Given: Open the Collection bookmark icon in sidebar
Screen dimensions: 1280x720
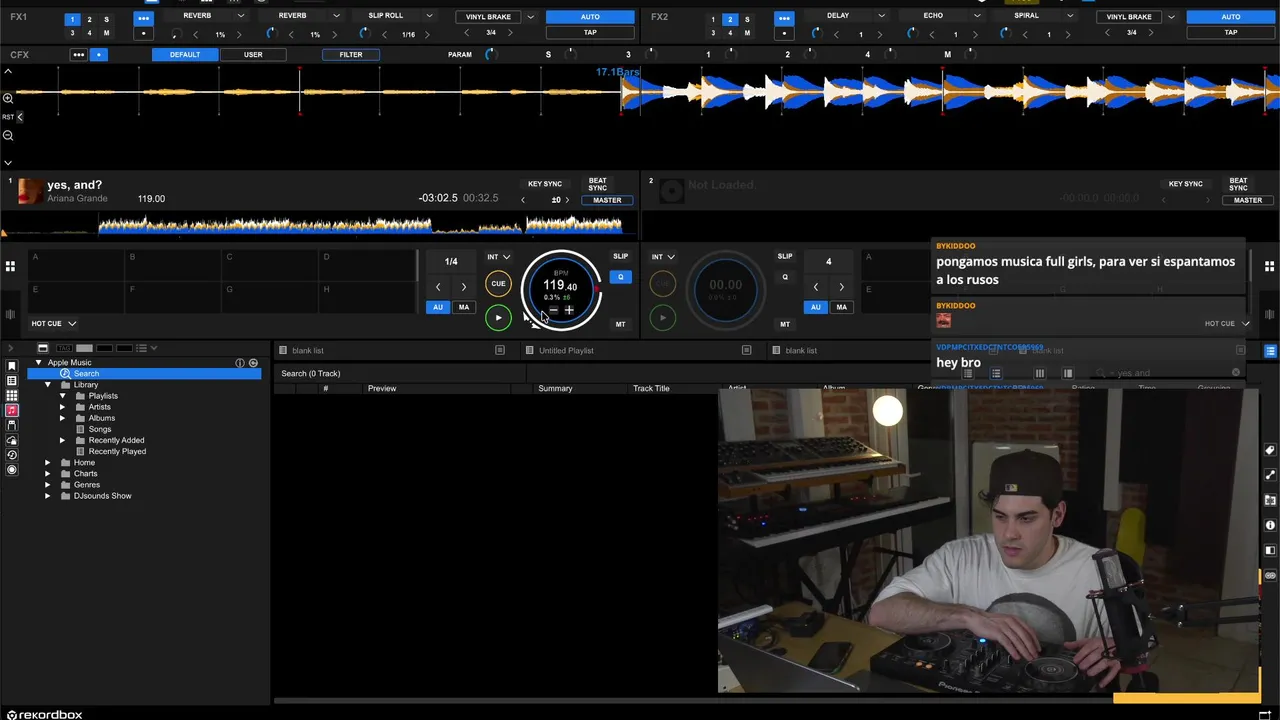Looking at the screenshot, I should click(x=12, y=366).
